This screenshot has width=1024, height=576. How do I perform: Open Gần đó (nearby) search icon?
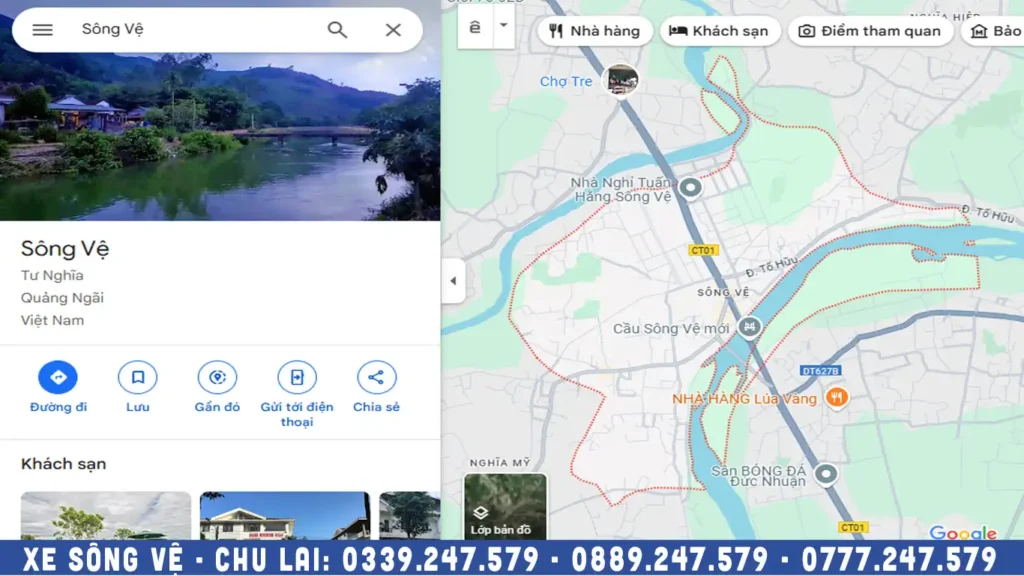216,377
